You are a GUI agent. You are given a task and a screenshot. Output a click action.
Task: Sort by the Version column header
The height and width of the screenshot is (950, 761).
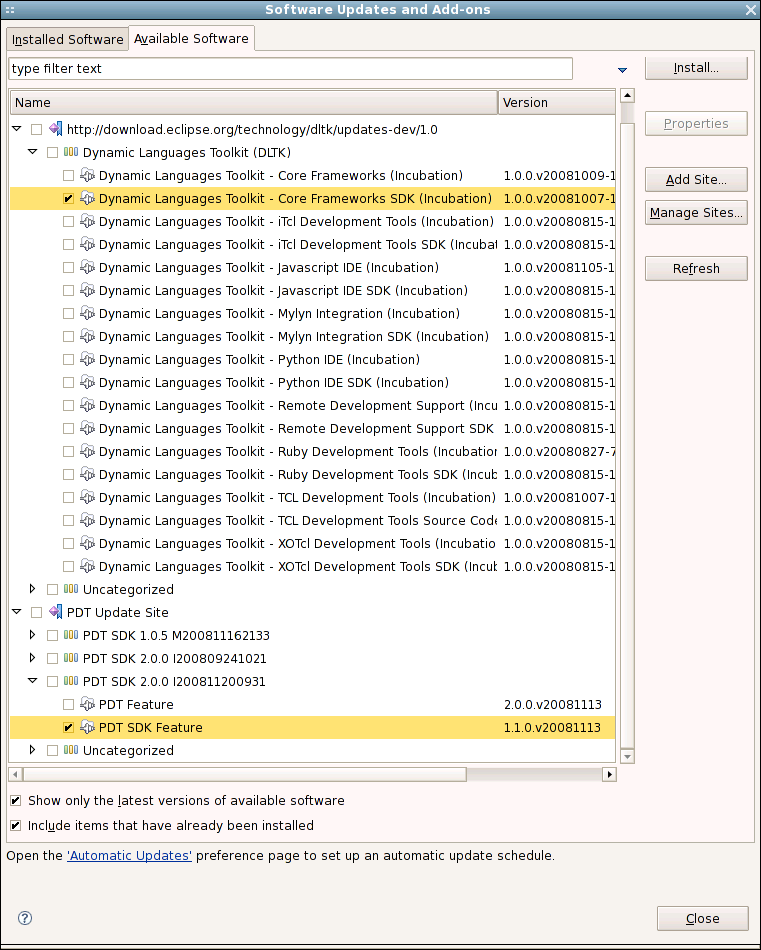tap(557, 102)
